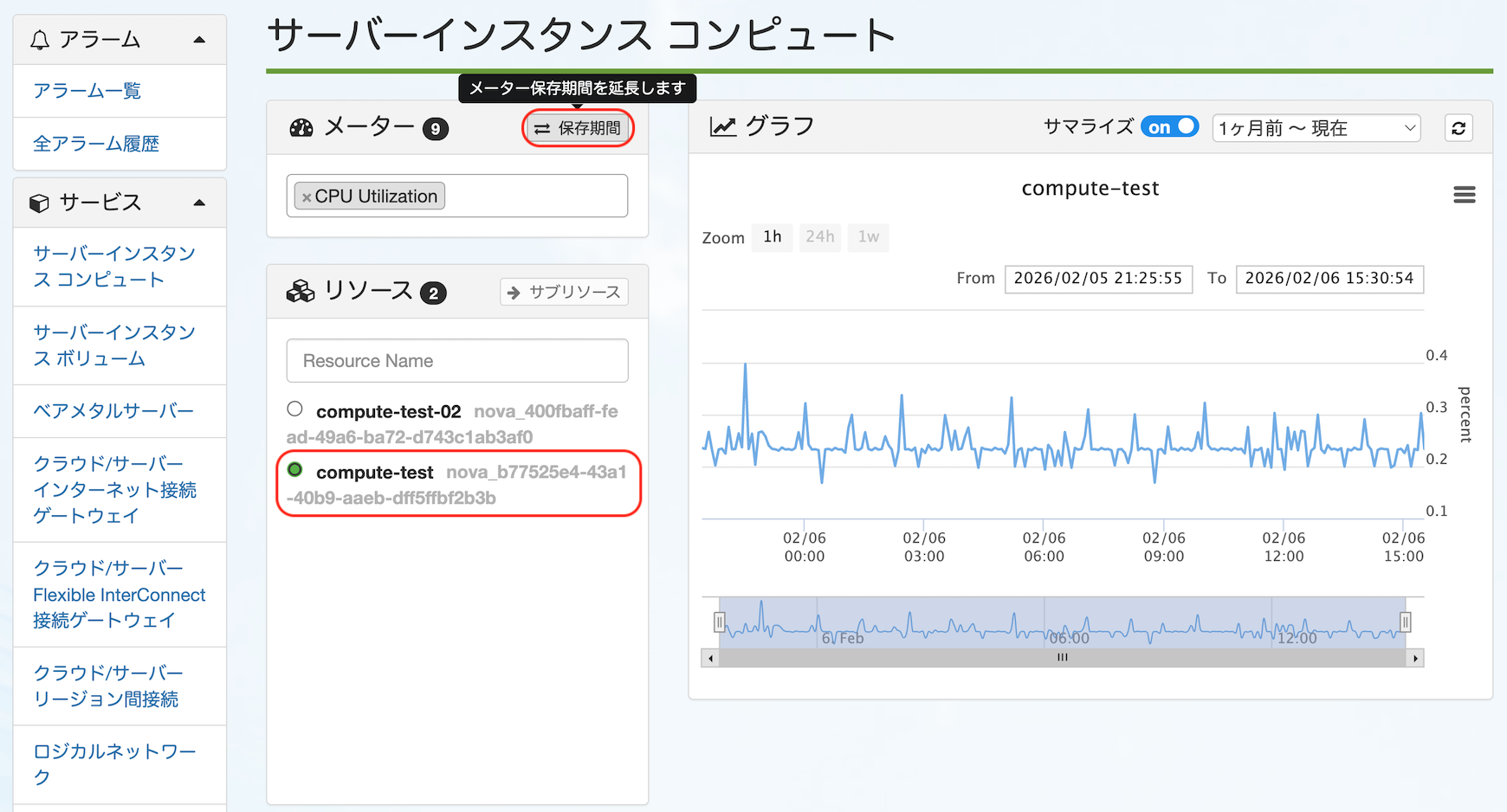Collapse the サービス sidebar section

click(x=199, y=203)
